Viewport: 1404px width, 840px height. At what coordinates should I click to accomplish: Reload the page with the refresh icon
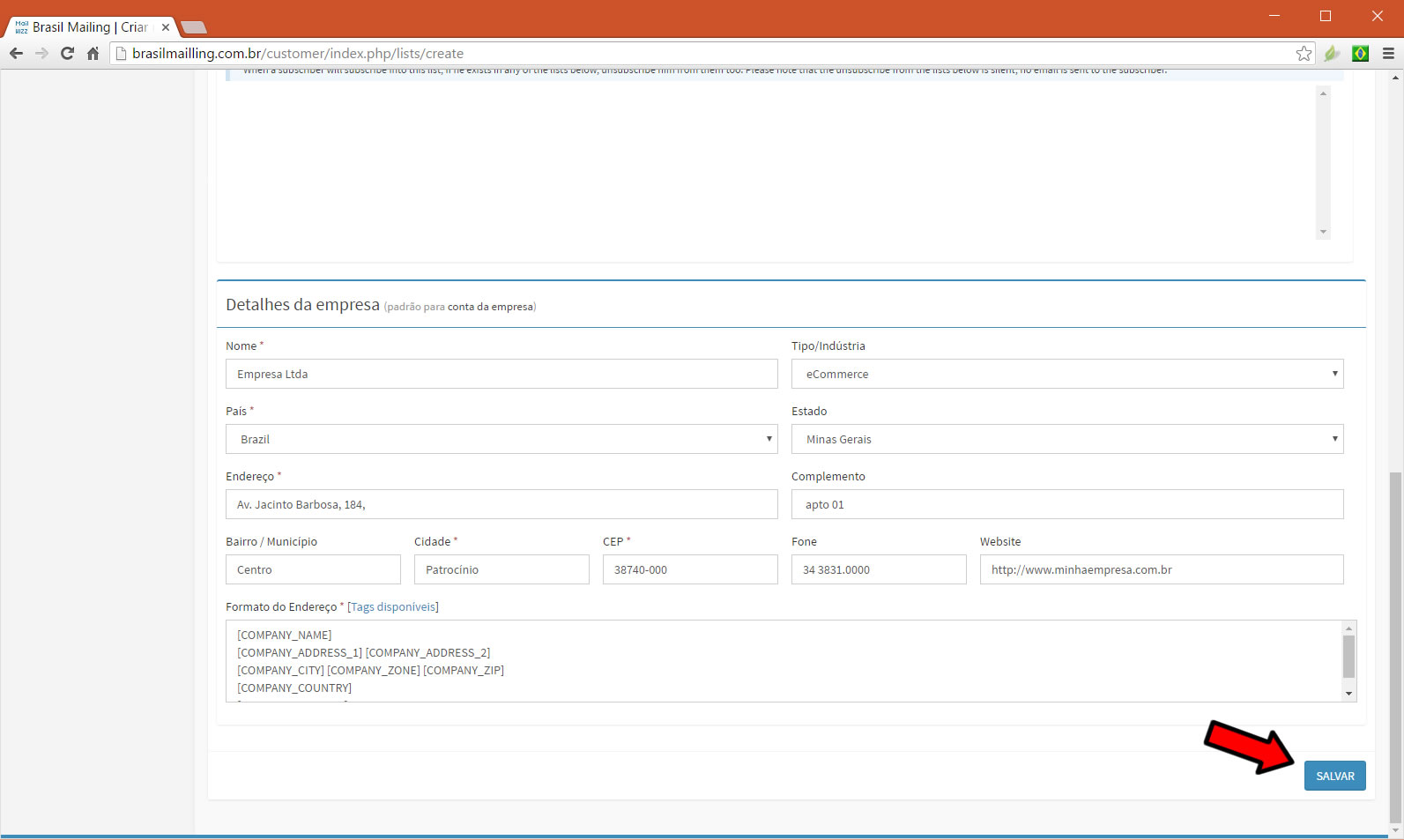click(x=67, y=54)
